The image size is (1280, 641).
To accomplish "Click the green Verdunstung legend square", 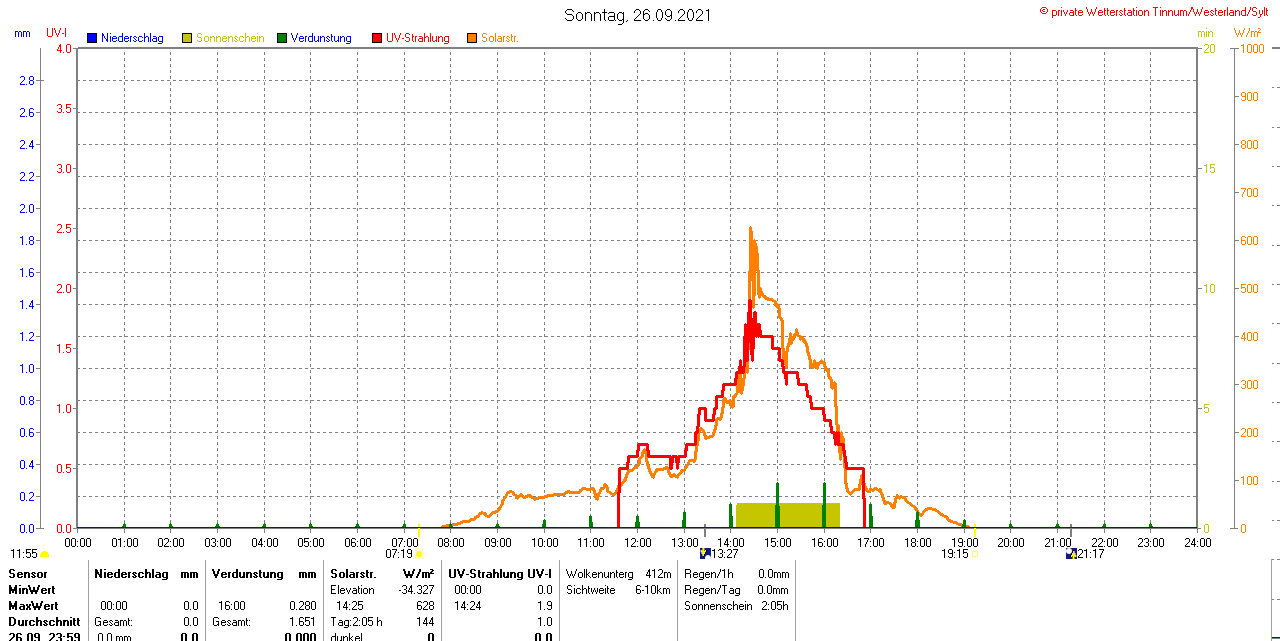I will tap(282, 38).
